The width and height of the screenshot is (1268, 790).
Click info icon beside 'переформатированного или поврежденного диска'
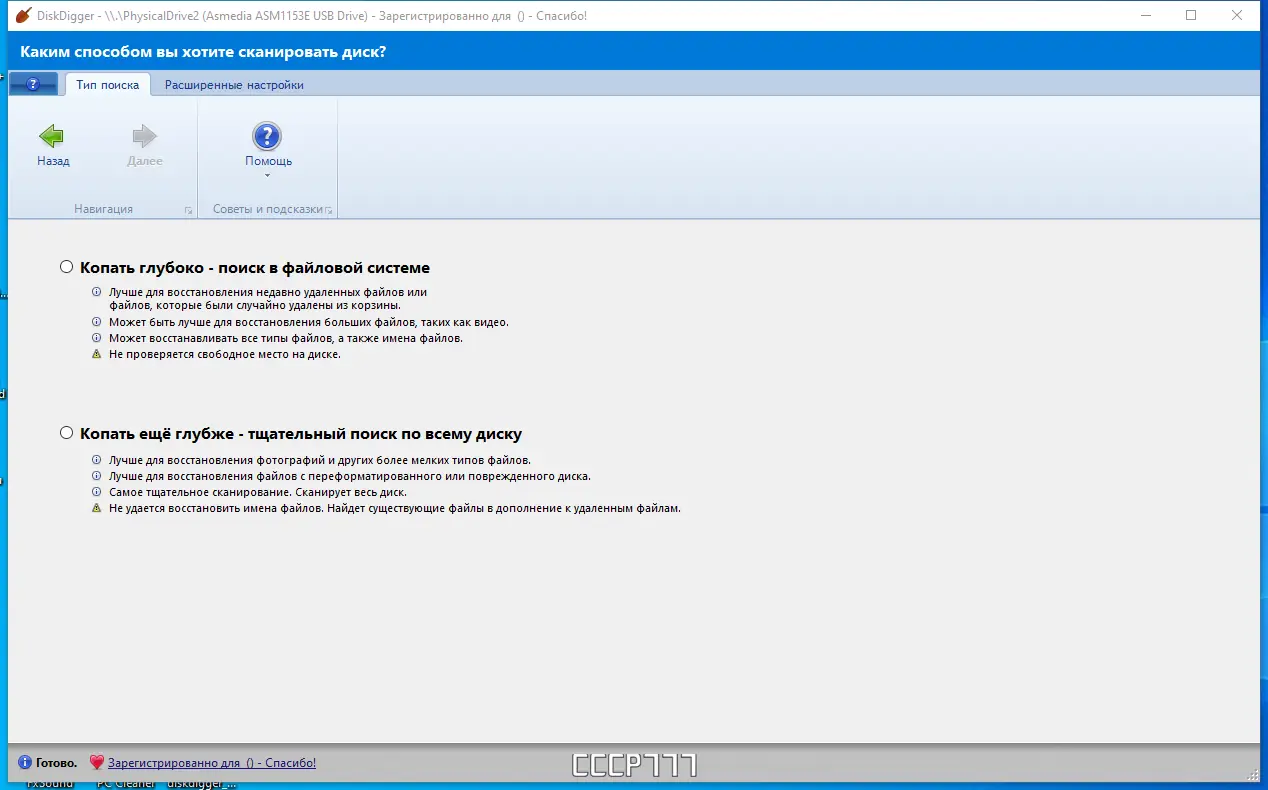click(97, 476)
